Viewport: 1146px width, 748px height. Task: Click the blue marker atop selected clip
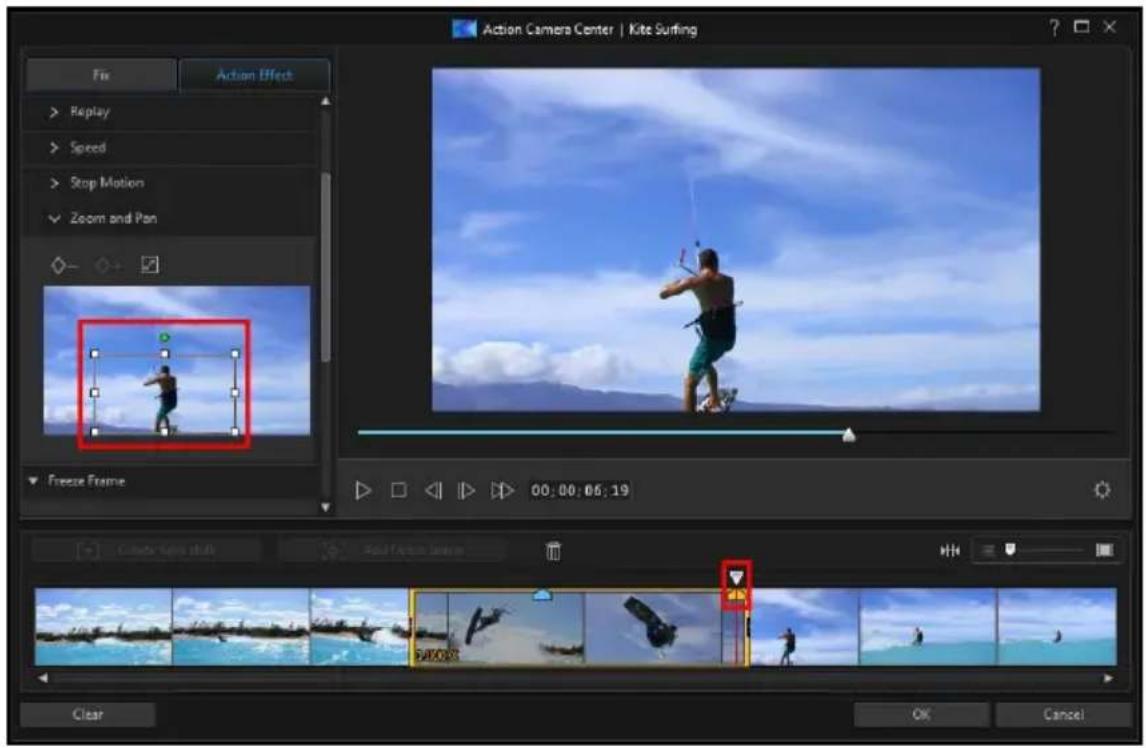point(542,595)
